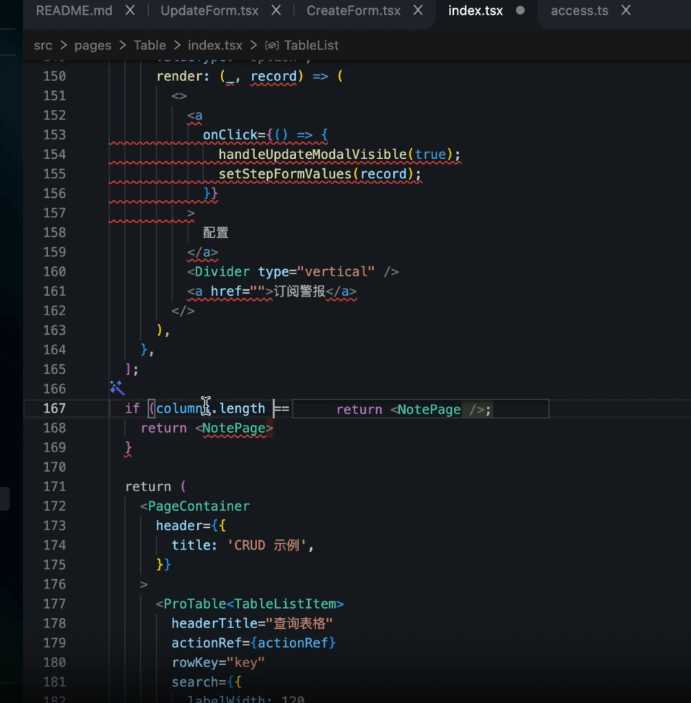Image resolution: width=691 pixels, height=703 pixels.
Task: Click actionRef on line 179
Action: 207,643
